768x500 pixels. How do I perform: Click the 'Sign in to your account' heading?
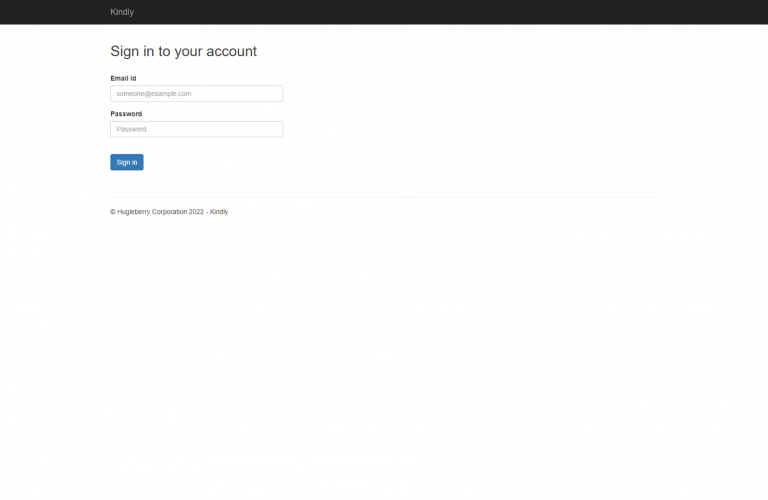tap(184, 51)
